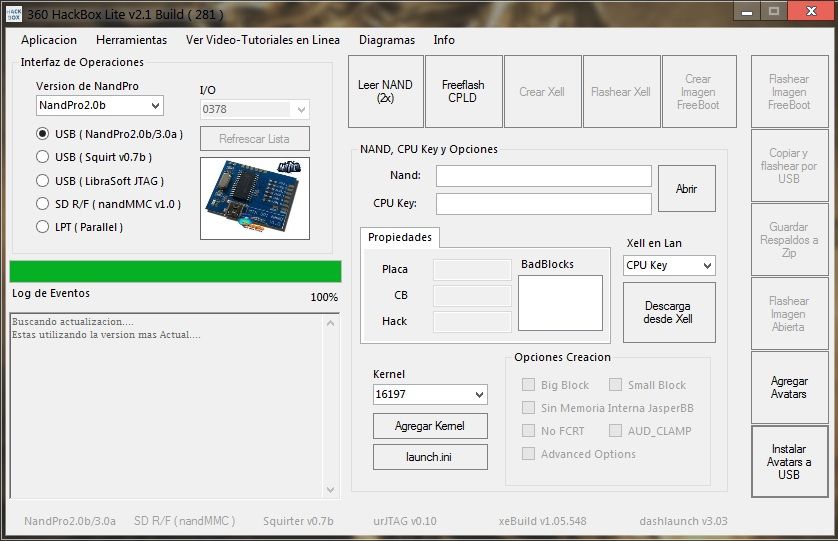Click the Nand path input field
The width and height of the screenshot is (838, 541).
click(x=544, y=176)
